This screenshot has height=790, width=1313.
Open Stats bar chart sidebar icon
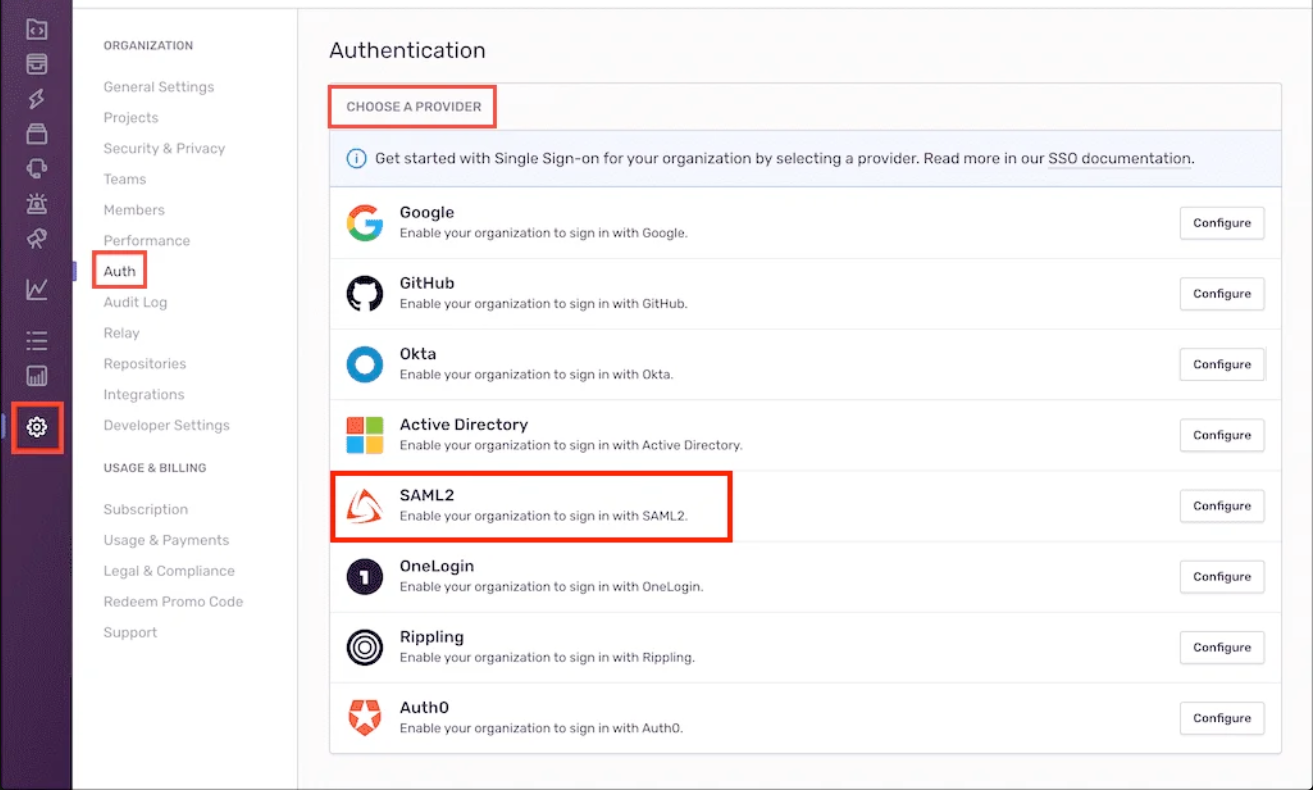[x=37, y=376]
